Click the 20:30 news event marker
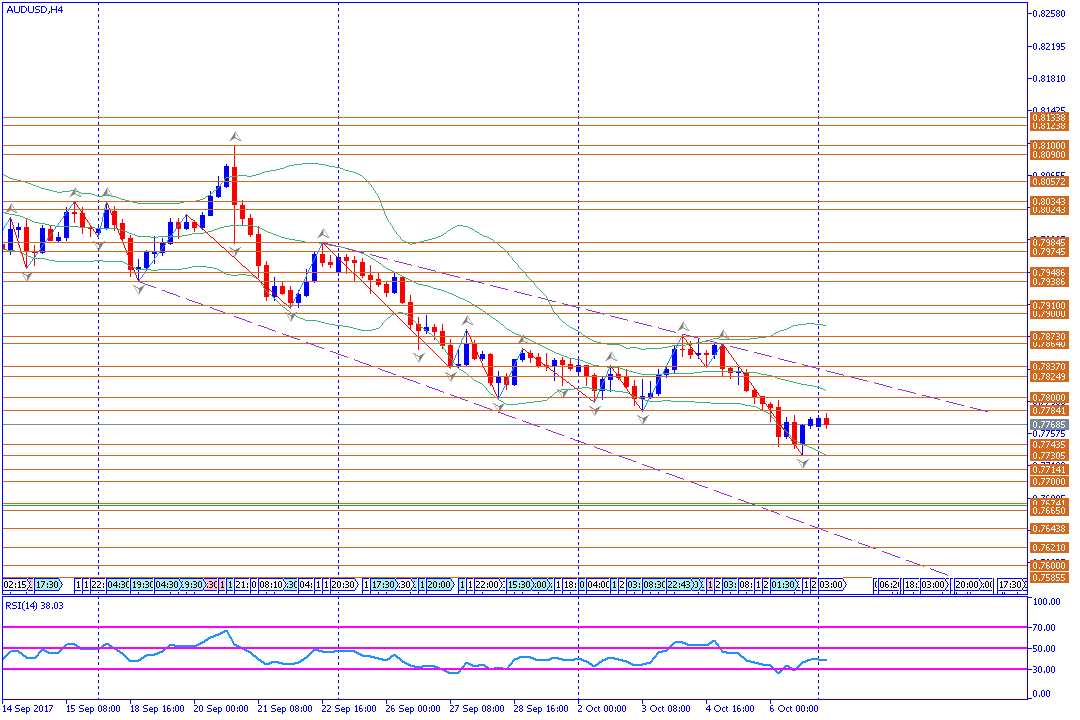1080x720 pixels. point(344,585)
